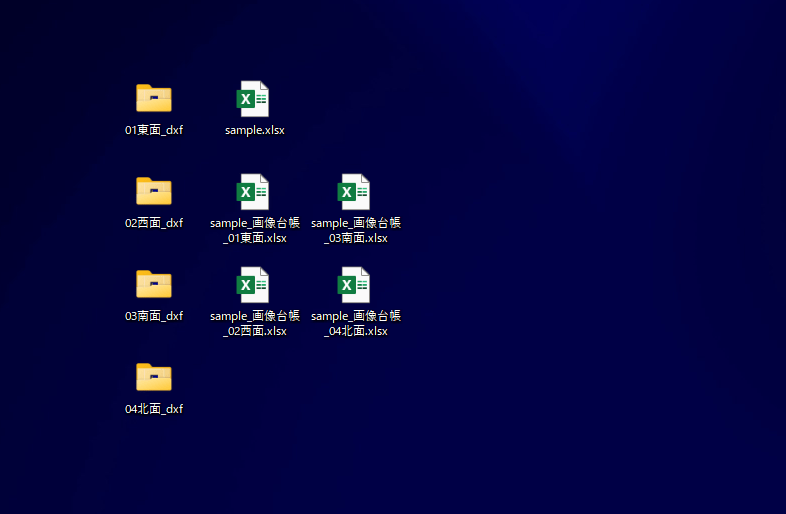The width and height of the screenshot is (786, 514).
Task: Click the "sample_画像台帳_01東面.xlsx" file name text
Action: click(x=255, y=230)
